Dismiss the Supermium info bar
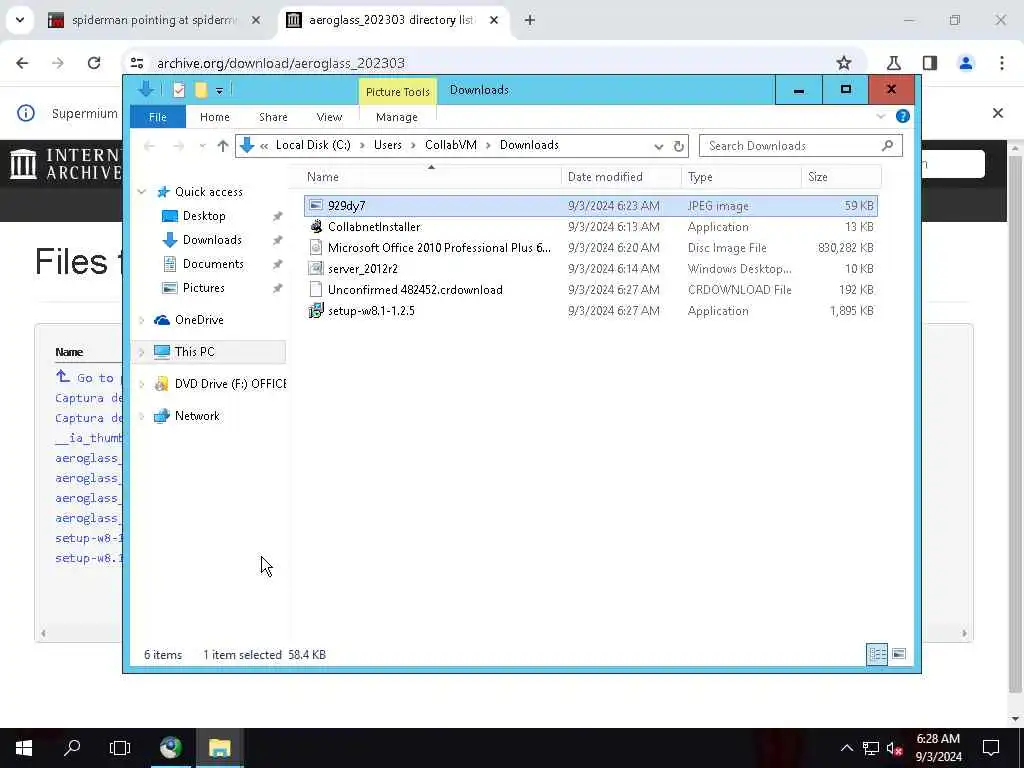Image resolution: width=1024 pixels, height=768 pixels. coord(998,113)
